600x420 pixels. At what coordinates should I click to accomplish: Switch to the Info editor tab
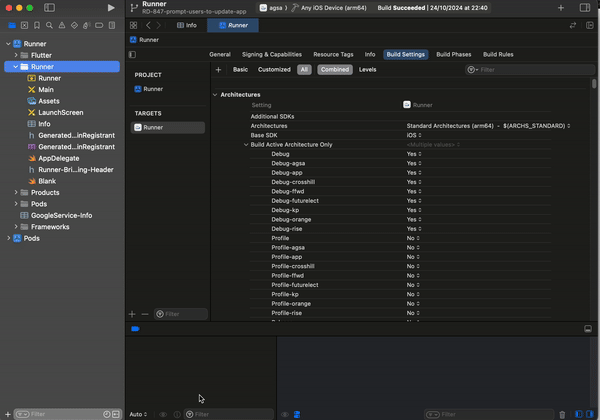click(x=187, y=25)
